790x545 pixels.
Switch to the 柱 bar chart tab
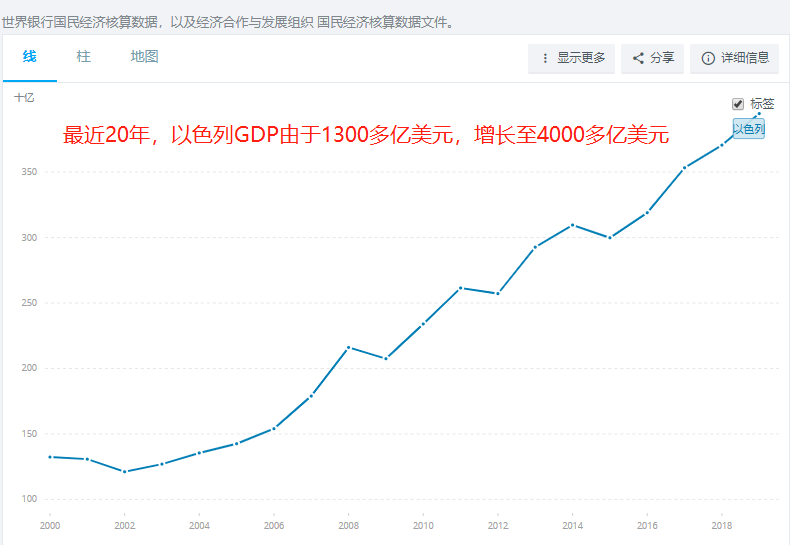84,57
